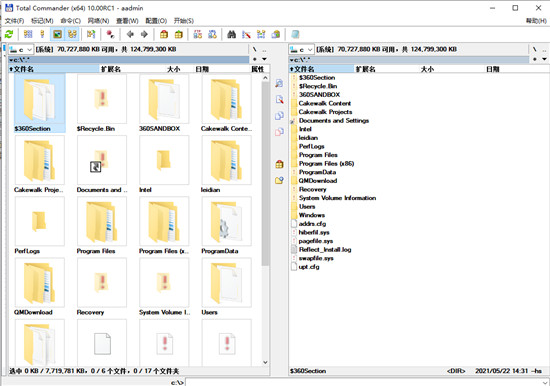
Task: Open the 帮助(H) menu
Action: [536, 21]
